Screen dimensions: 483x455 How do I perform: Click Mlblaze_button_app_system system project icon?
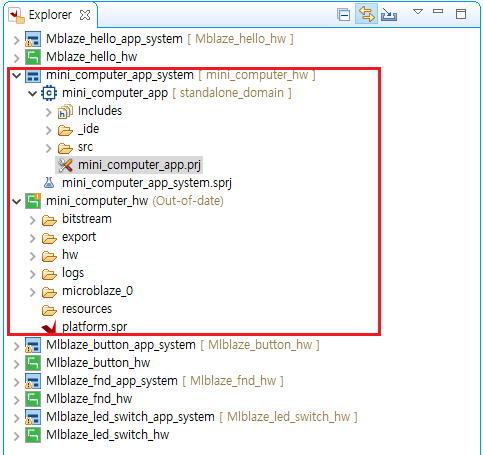point(33,345)
